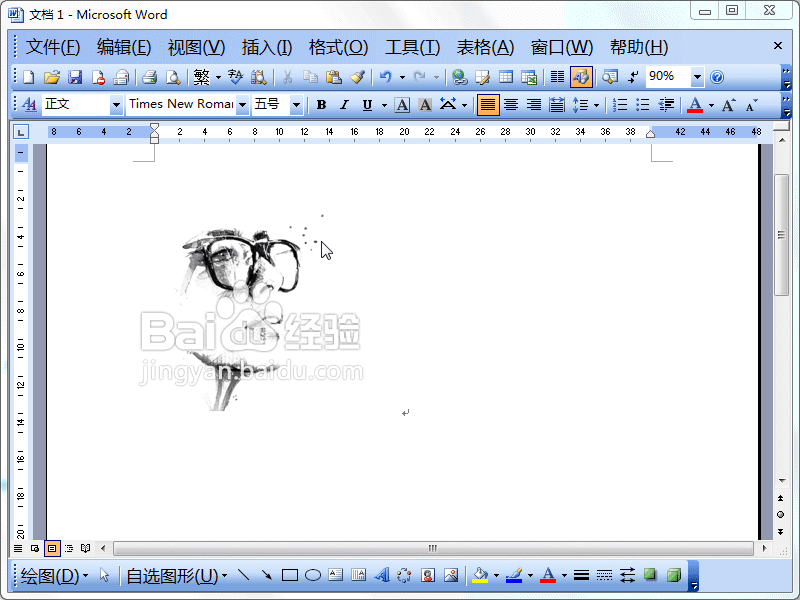The height and width of the screenshot is (600, 800).
Task: Undo the last action
Action: click(x=386, y=77)
